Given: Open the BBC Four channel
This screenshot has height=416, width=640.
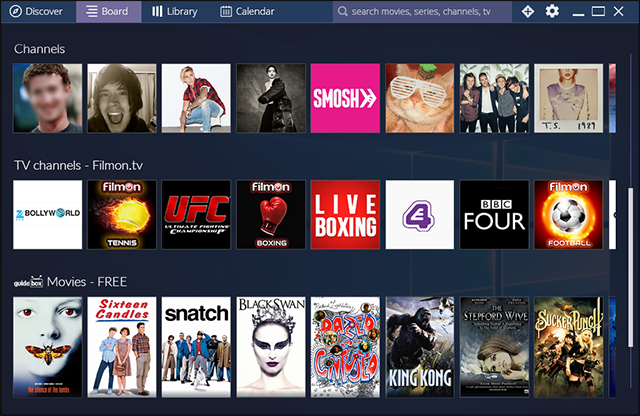Looking at the screenshot, I should pos(494,215).
